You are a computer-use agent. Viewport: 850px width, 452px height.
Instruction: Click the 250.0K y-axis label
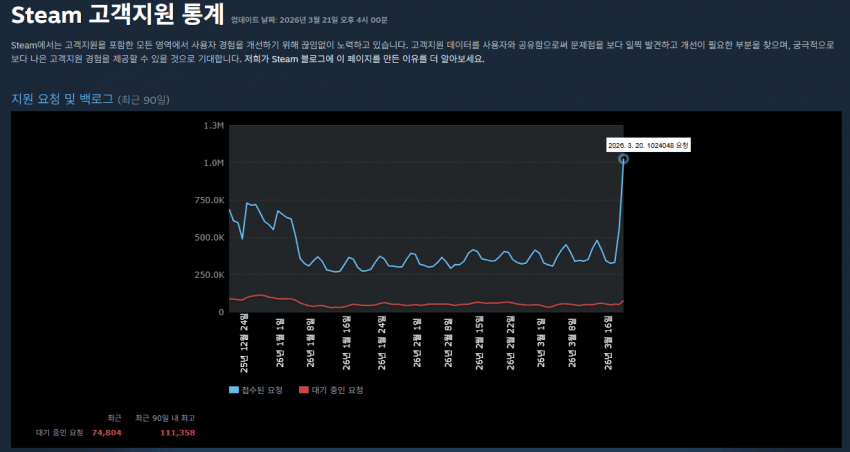point(210,275)
